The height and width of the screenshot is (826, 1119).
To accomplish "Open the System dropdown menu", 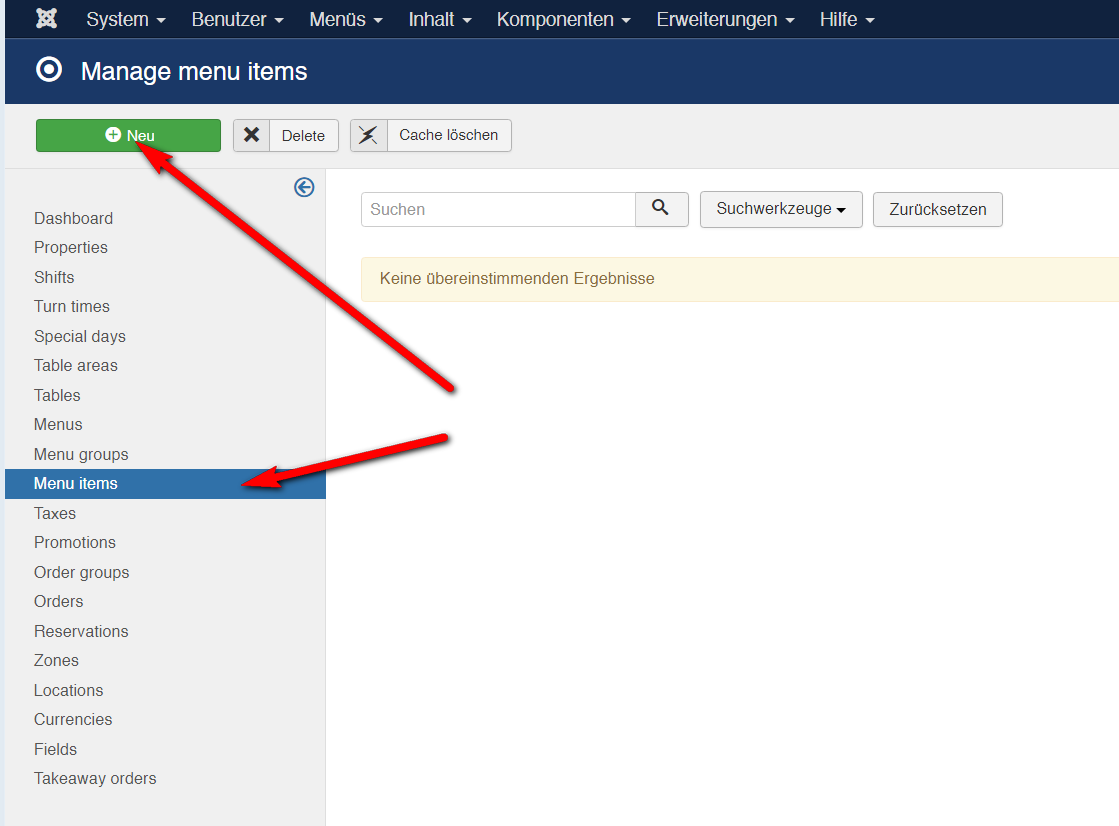I will 126,19.
